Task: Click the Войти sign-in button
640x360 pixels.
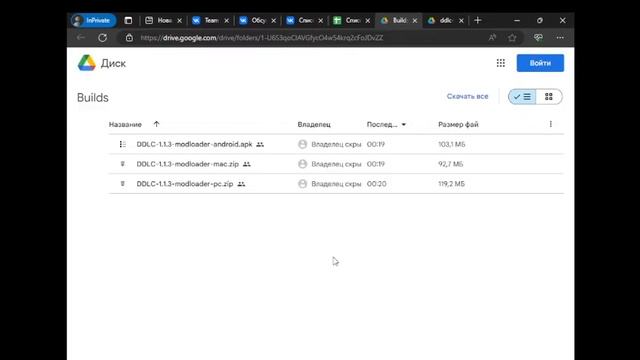Action: [540, 63]
